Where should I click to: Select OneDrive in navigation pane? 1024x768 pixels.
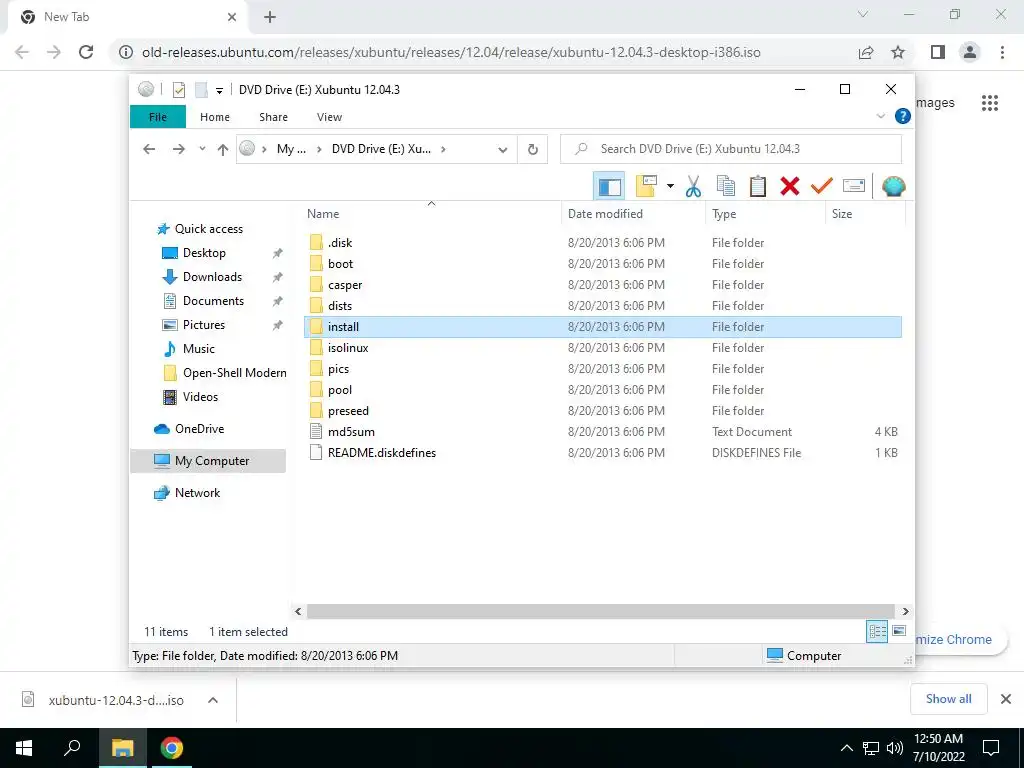point(199,429)
